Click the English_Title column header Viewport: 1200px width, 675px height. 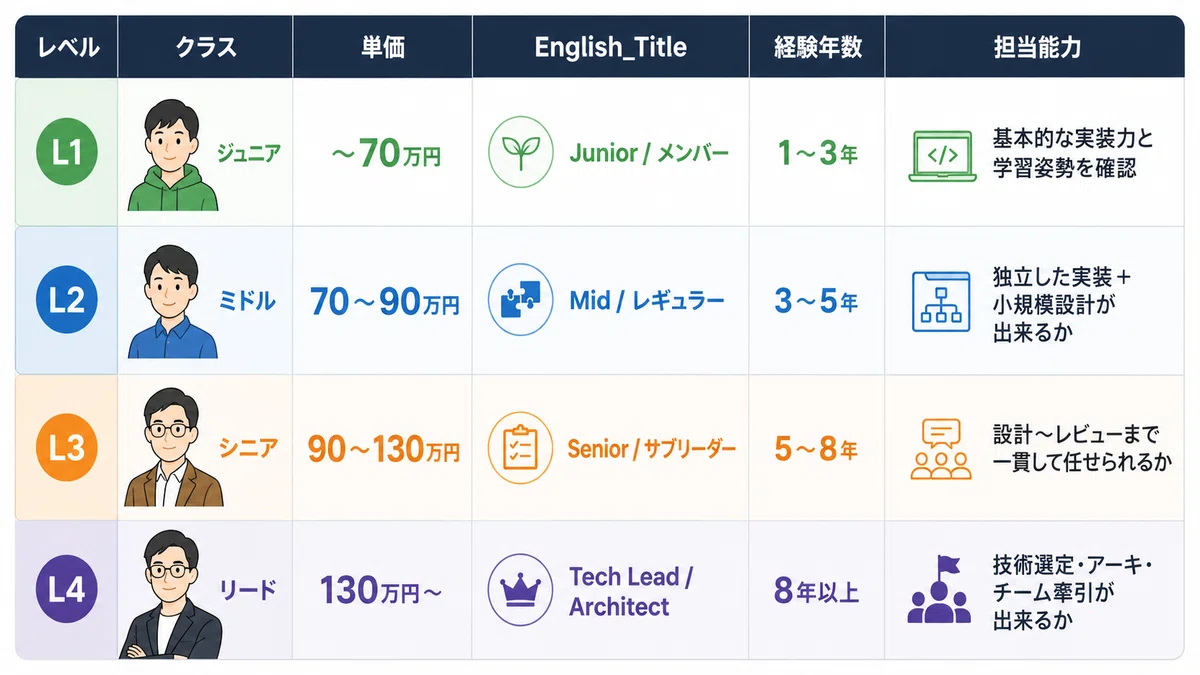point(611,47)
